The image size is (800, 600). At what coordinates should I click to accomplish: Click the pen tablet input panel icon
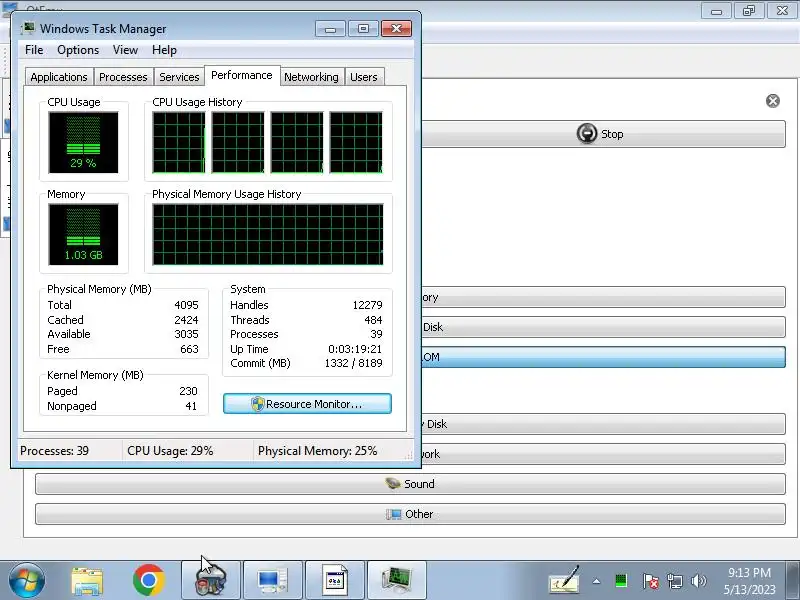564,580
